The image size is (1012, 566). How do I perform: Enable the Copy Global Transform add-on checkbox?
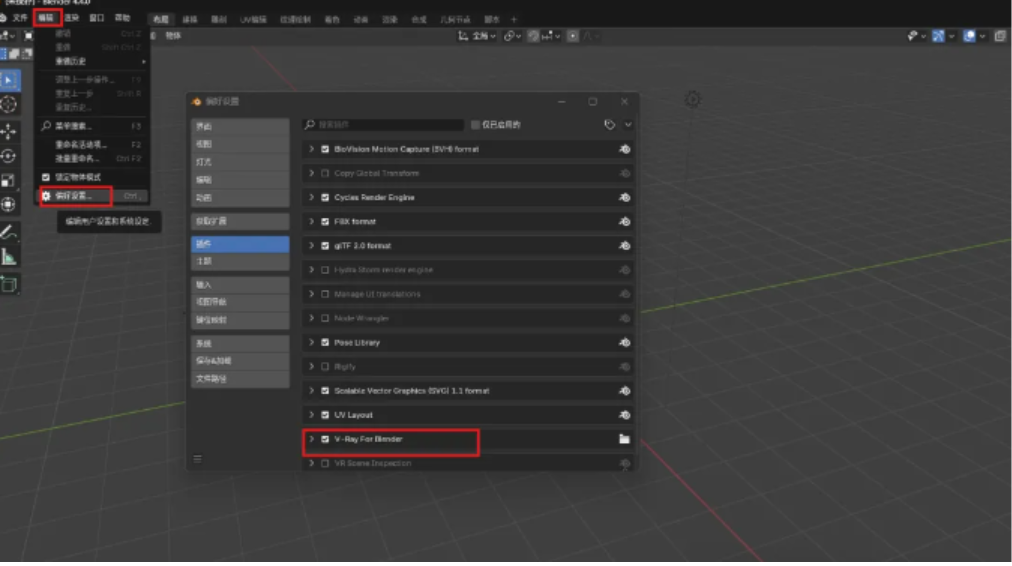tap(325, 173)
